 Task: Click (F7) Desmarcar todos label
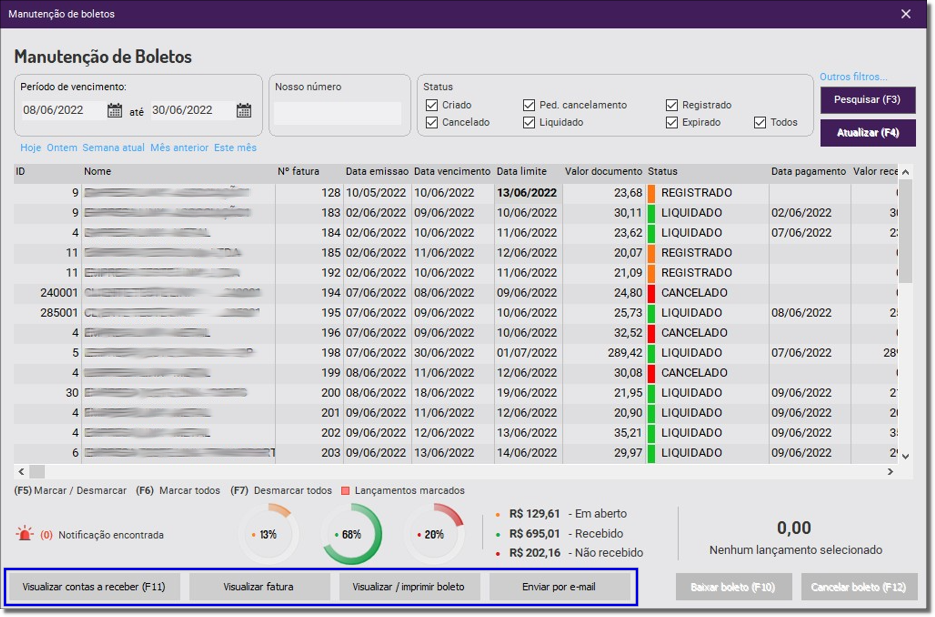pyautogui.click(x=281, y=491)
